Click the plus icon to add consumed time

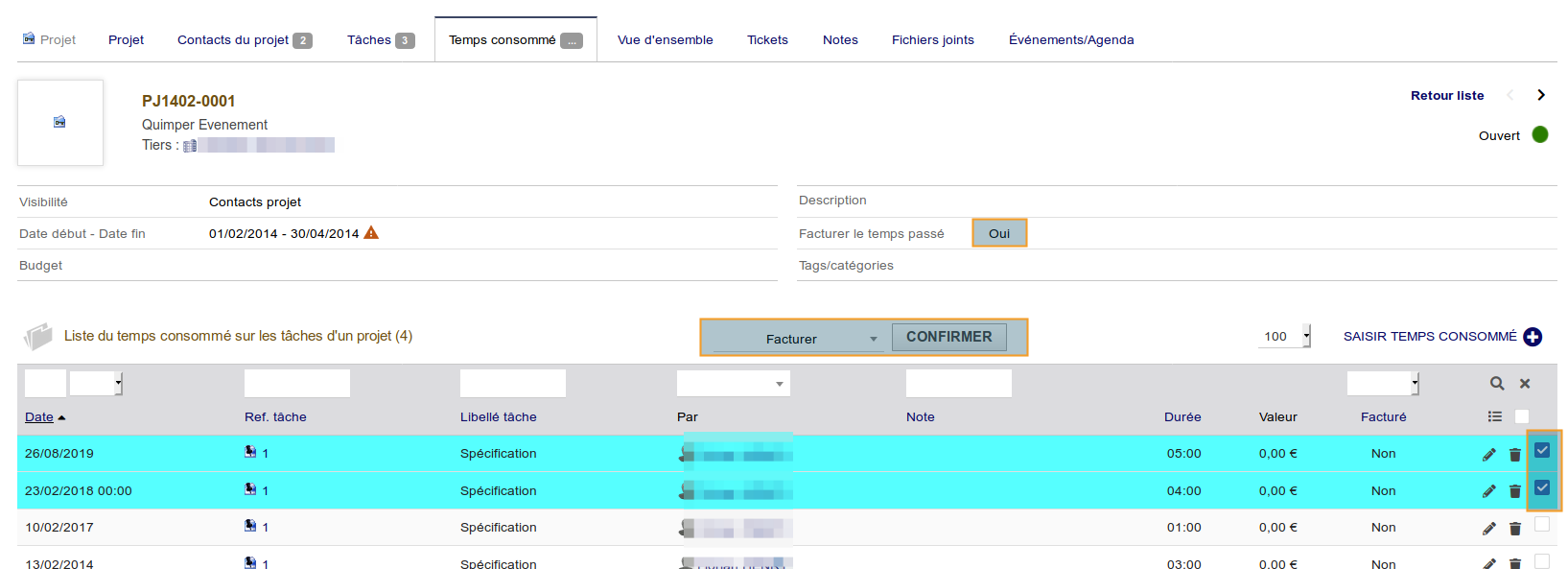(x=1533, y=337)
